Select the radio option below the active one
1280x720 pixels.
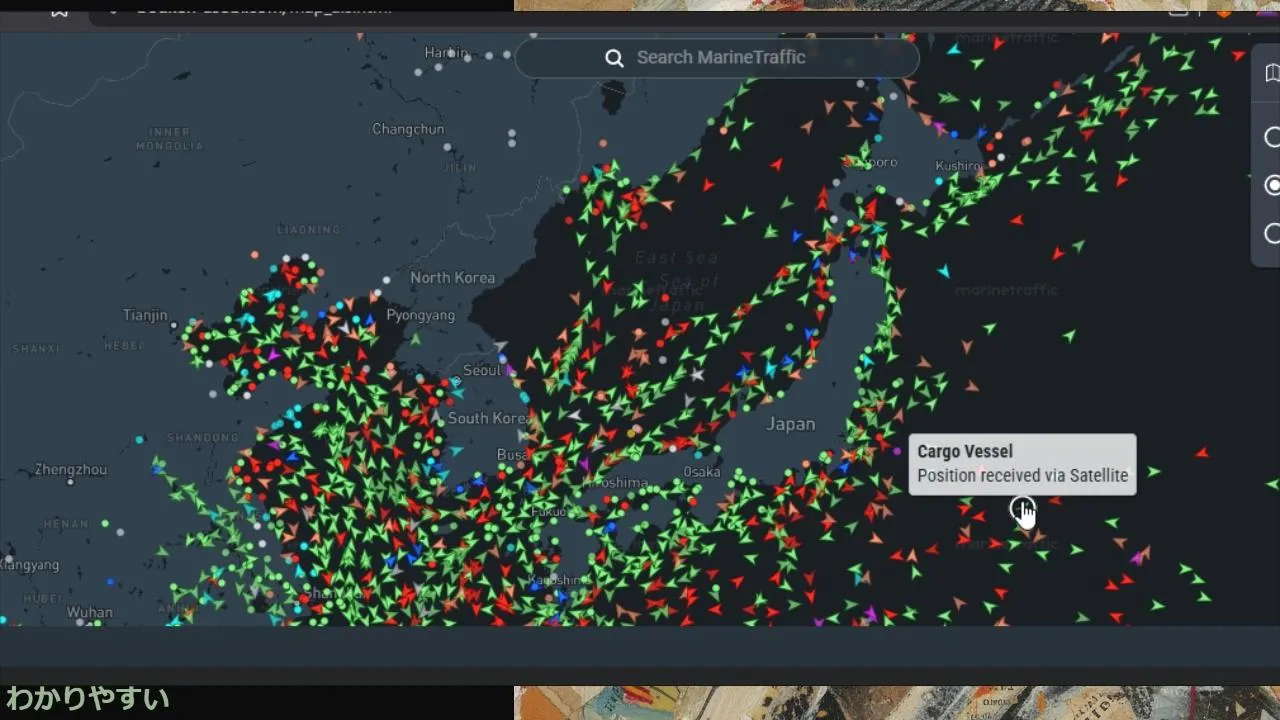[x=1272, y=233]
